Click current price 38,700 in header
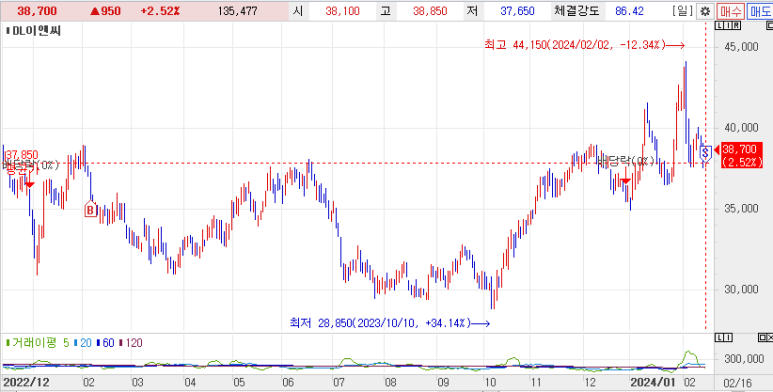This screenshot has width=773, height=392. pos(37,11)
